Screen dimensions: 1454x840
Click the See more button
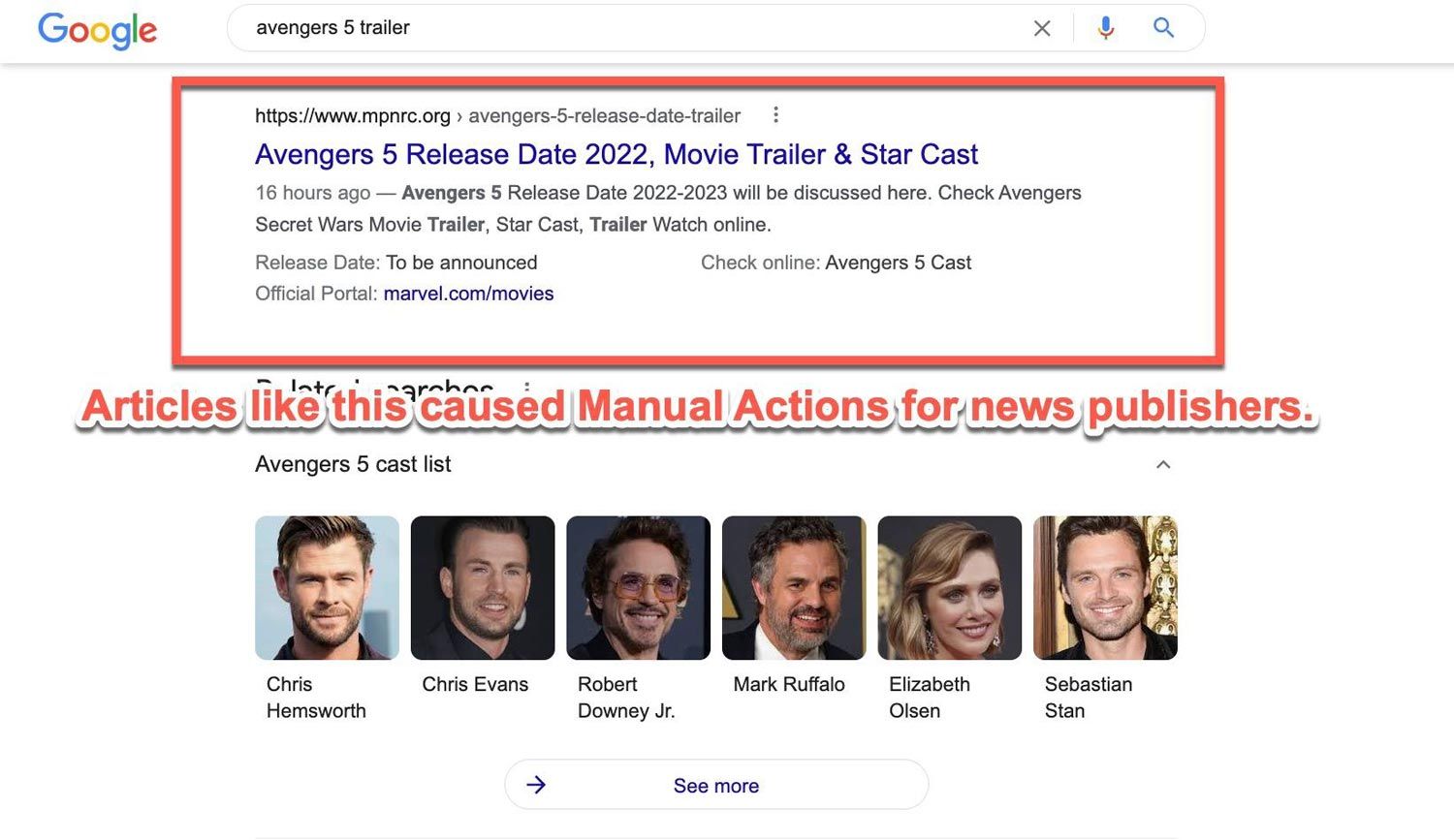716,785
